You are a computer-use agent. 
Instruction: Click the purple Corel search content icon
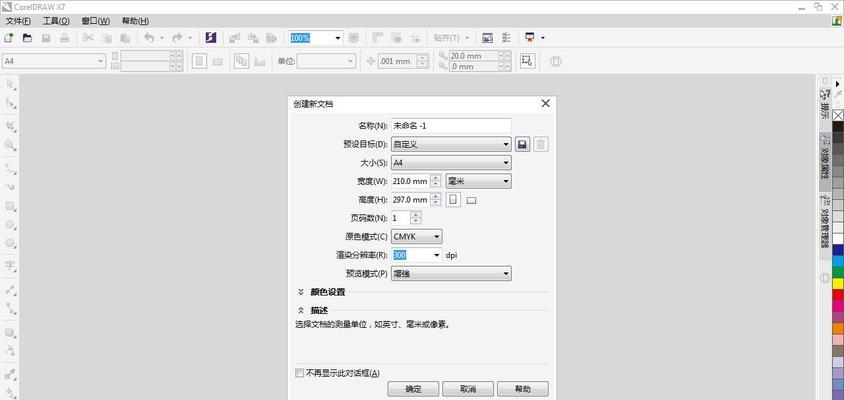click(211, 38)
